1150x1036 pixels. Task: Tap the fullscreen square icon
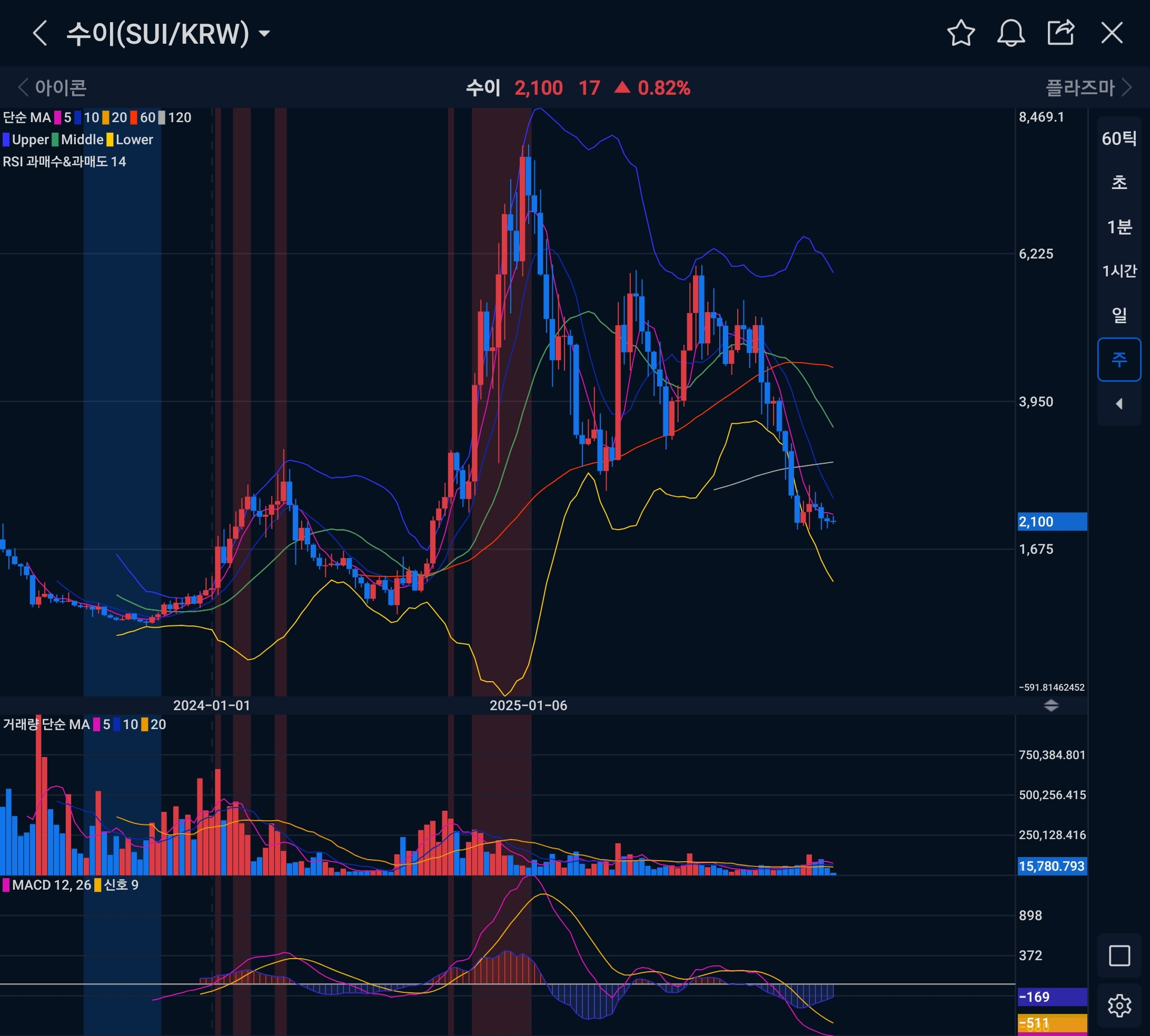[1119, 956]
